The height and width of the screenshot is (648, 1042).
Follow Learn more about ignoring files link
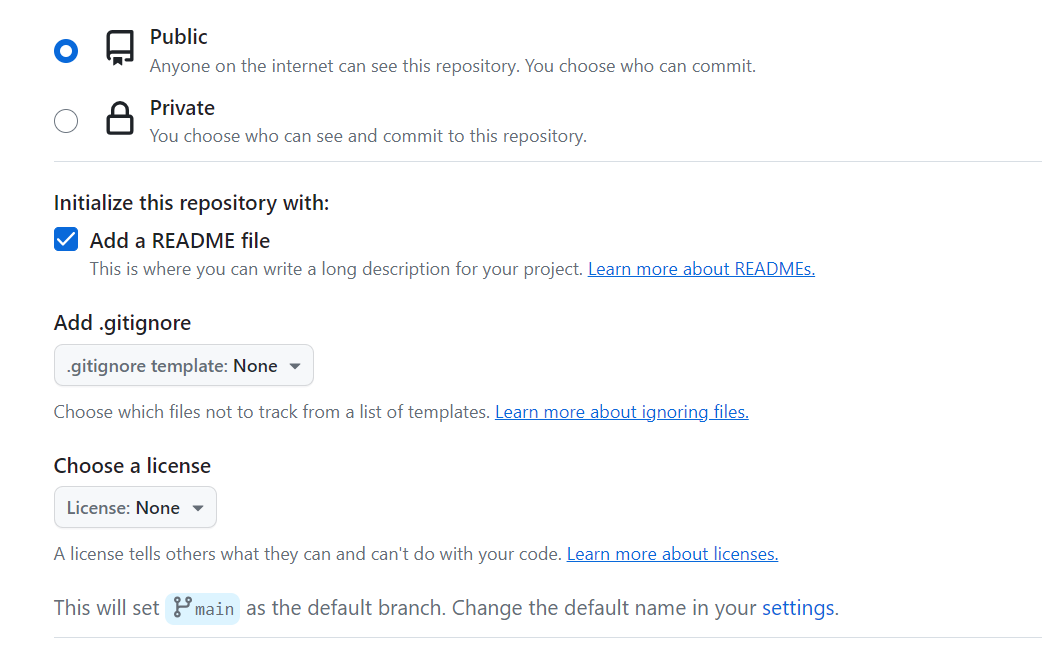tap(621, 412)
